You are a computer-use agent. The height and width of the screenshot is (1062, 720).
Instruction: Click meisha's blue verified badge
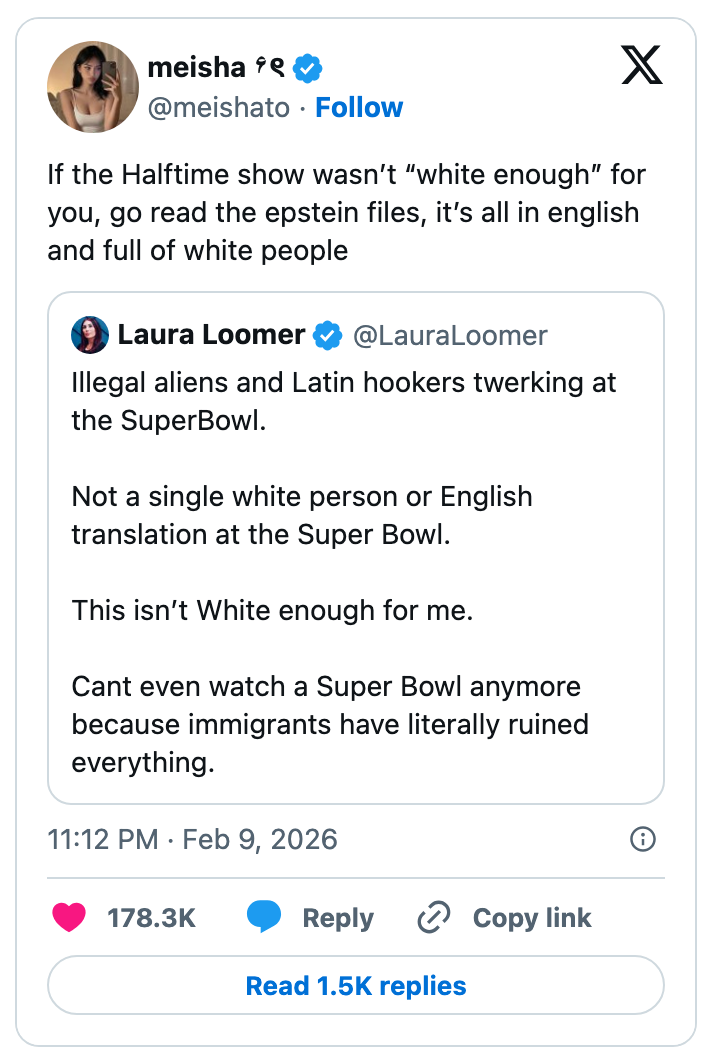(x=307, y=68)
